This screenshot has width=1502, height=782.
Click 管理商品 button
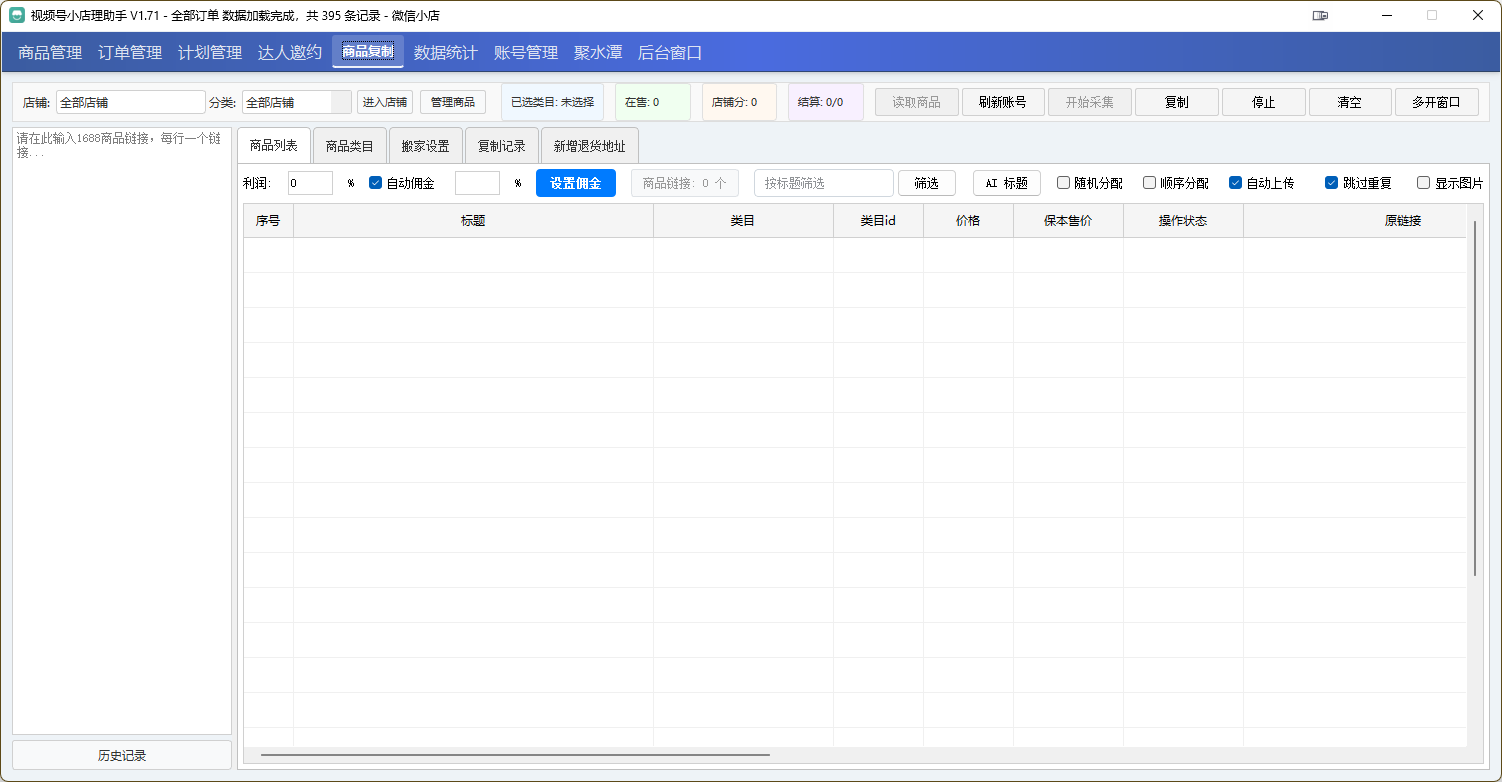point(453,102)
